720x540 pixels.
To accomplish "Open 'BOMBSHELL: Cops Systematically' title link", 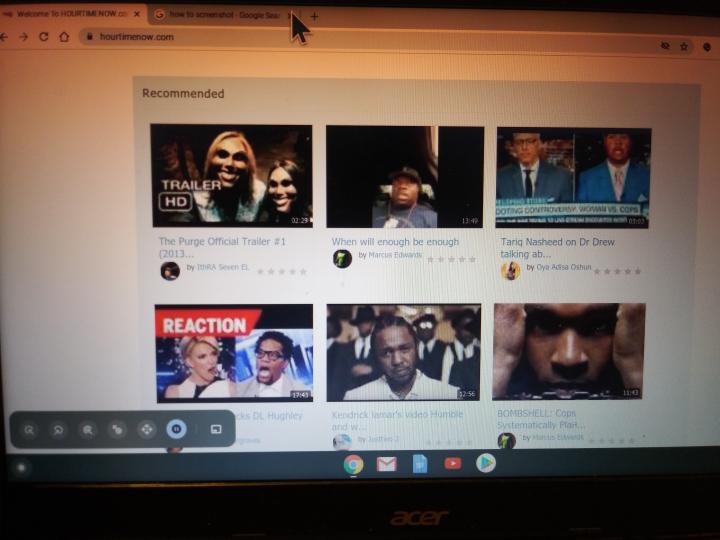I will [x=541, y=419].
